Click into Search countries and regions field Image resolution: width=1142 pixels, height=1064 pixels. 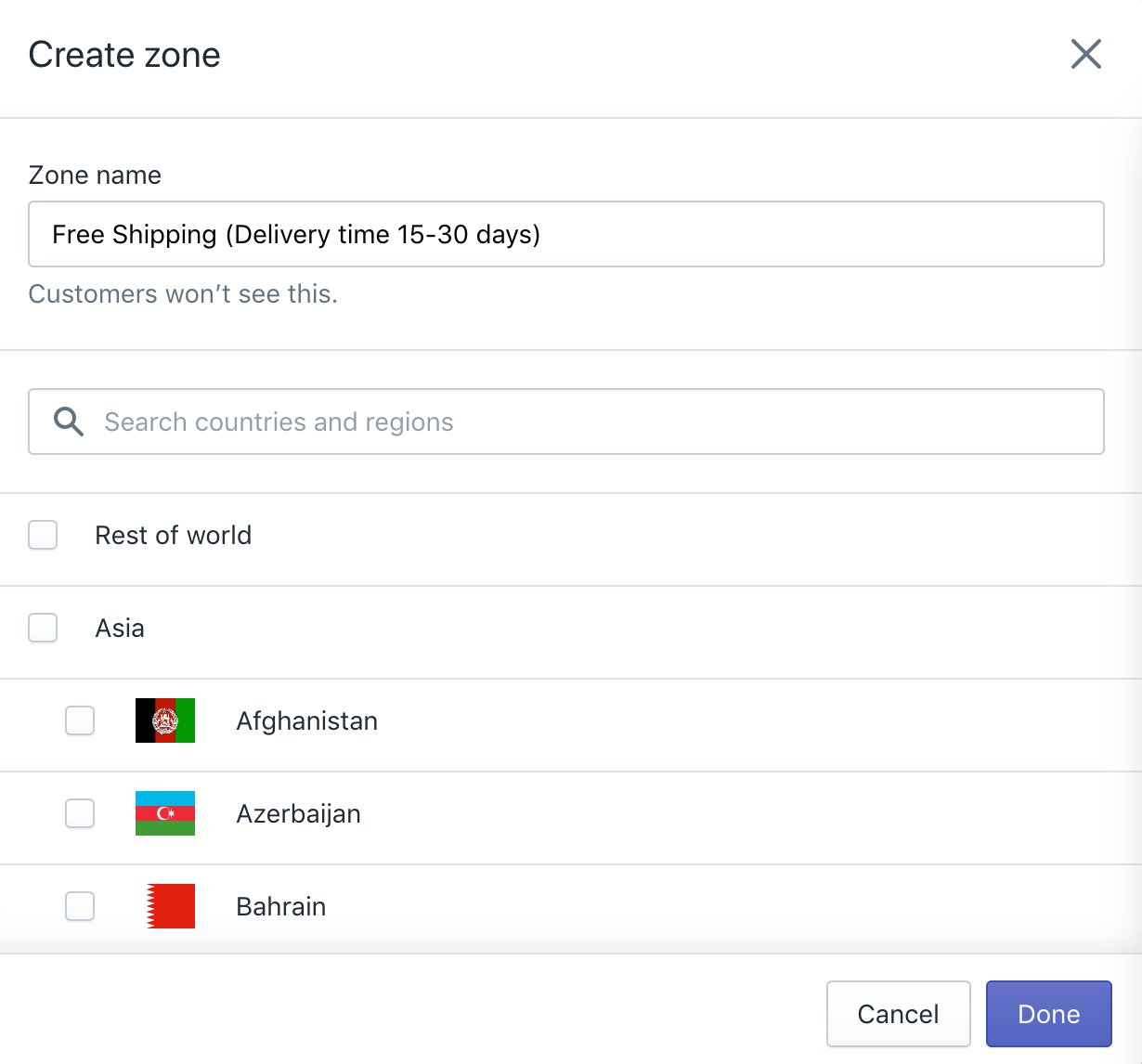click(594, 422)
